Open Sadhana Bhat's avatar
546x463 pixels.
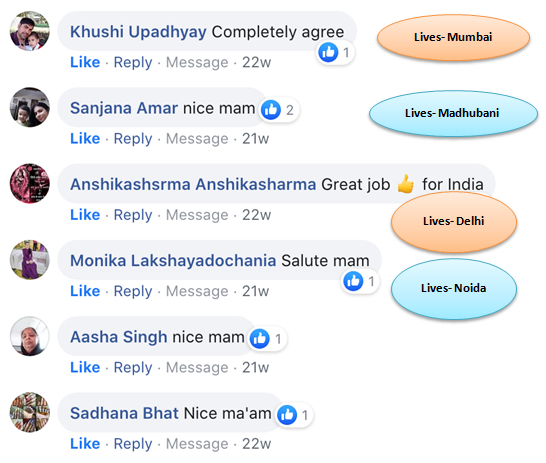click(x=30, y=413)
